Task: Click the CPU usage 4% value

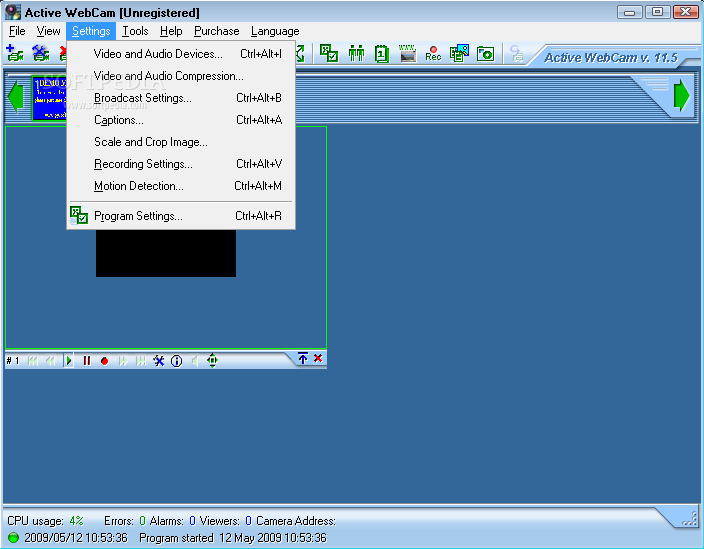Action: [76, 521]
